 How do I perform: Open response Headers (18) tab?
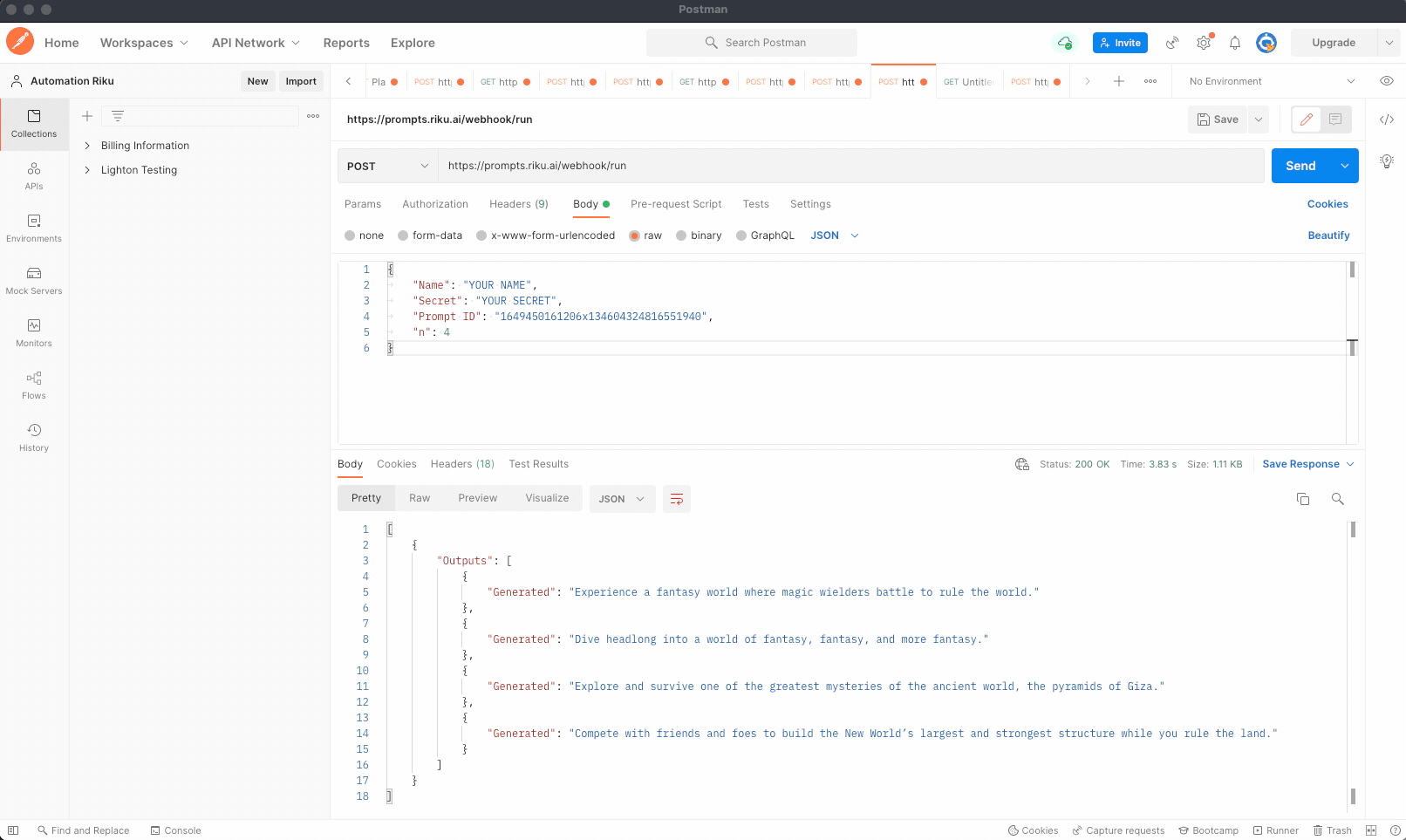(x=462, y=464)
